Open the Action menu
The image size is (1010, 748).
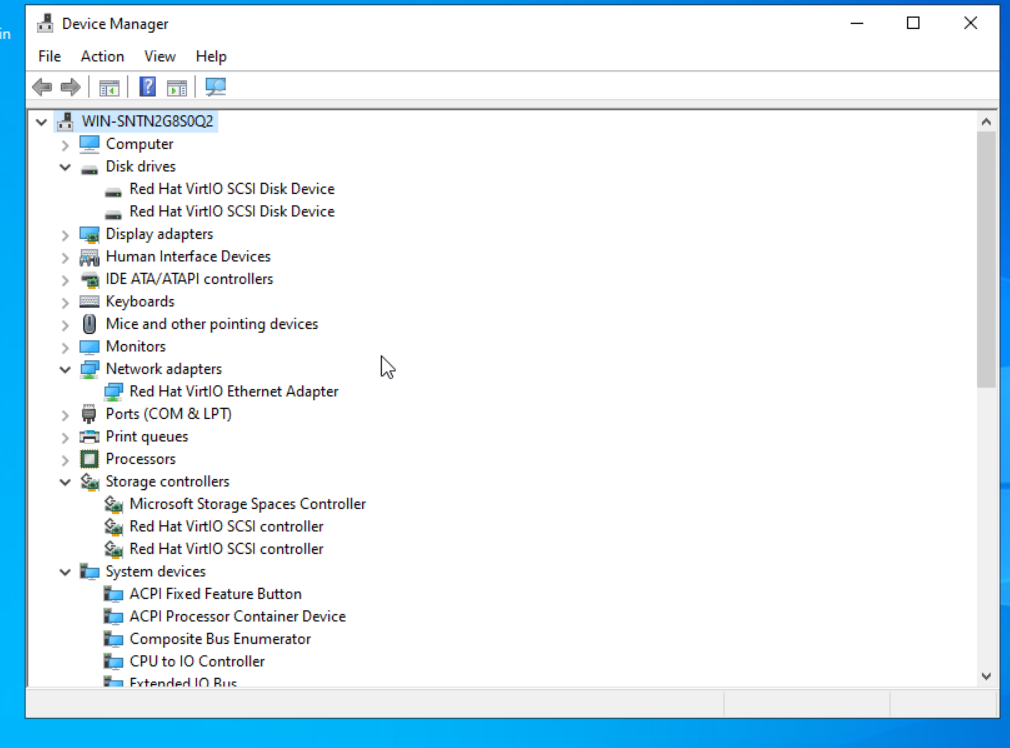(102, 57)
